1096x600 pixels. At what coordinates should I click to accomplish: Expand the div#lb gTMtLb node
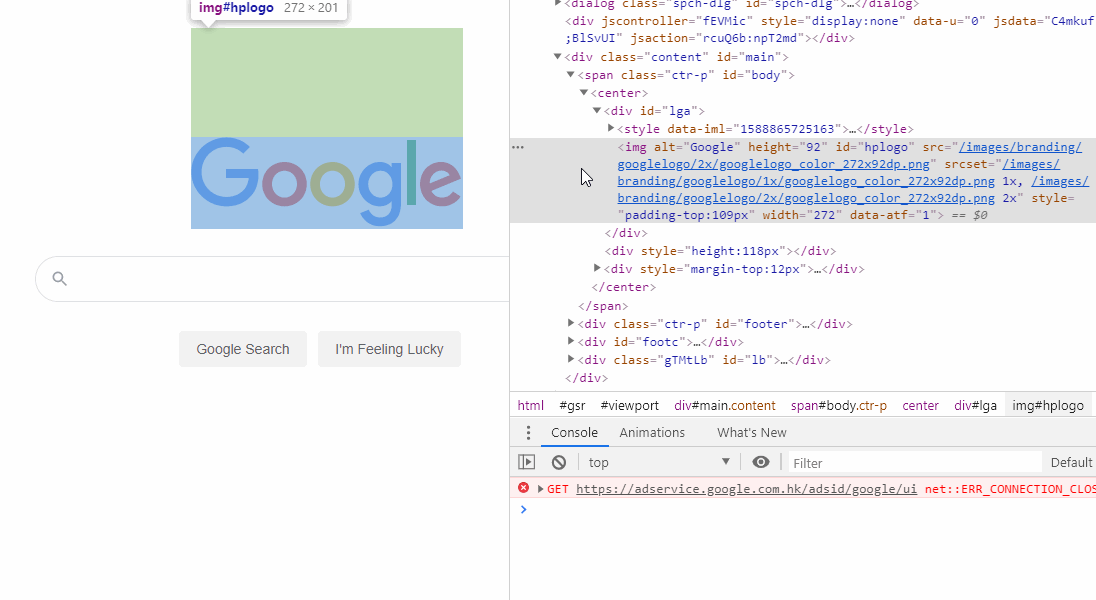[571, 359]
